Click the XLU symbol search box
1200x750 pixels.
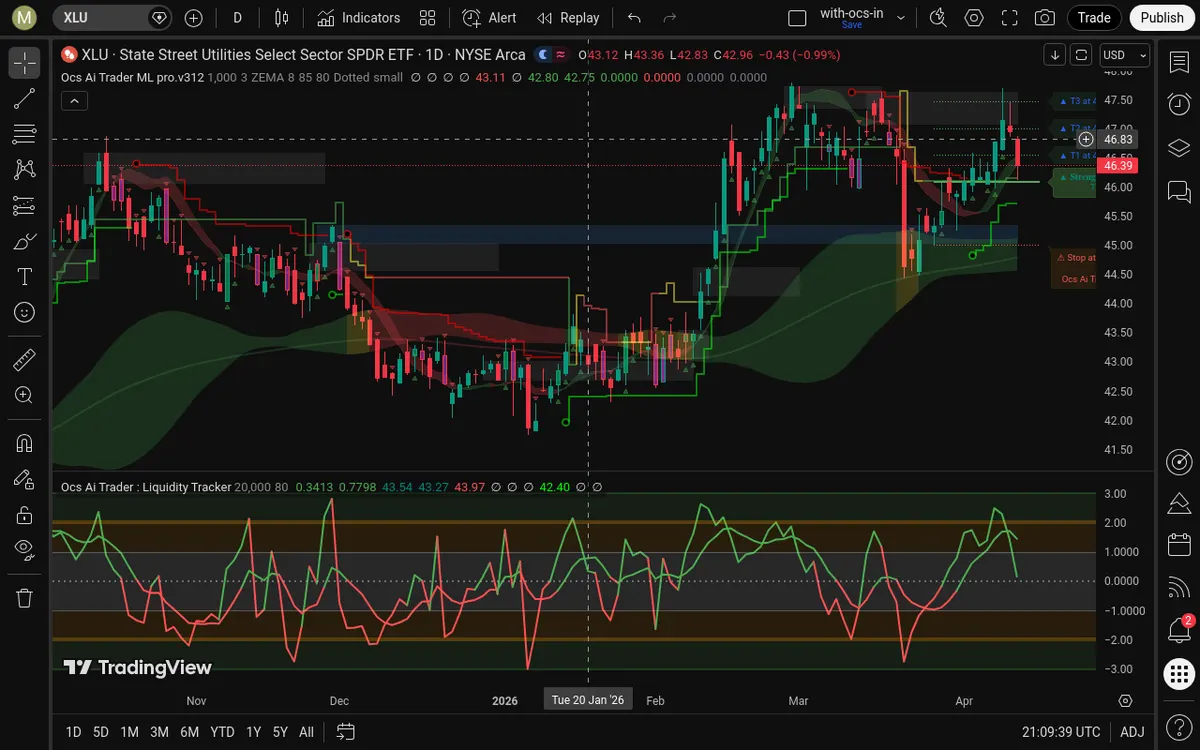(112, 18)
